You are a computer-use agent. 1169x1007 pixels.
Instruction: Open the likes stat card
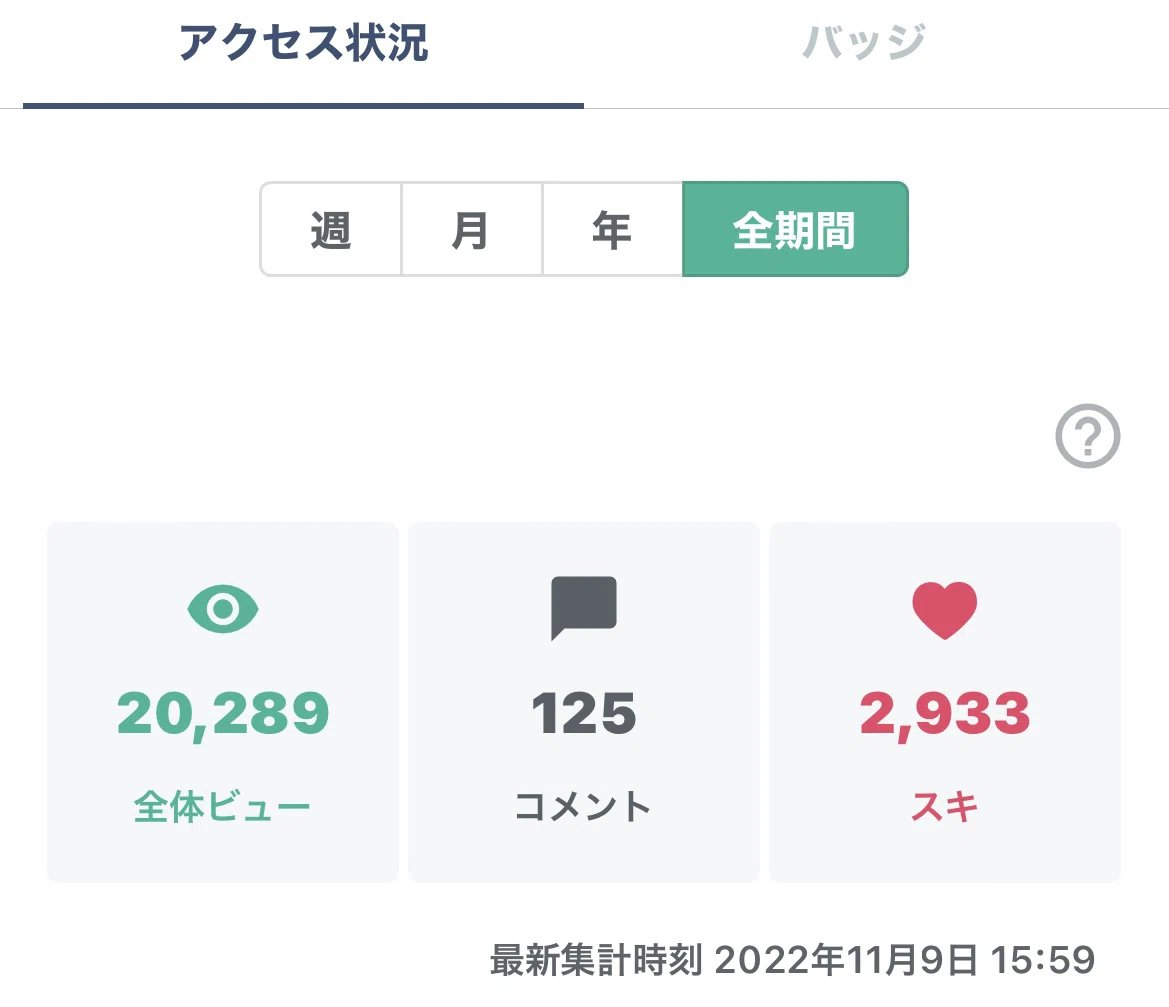(945, 702)
